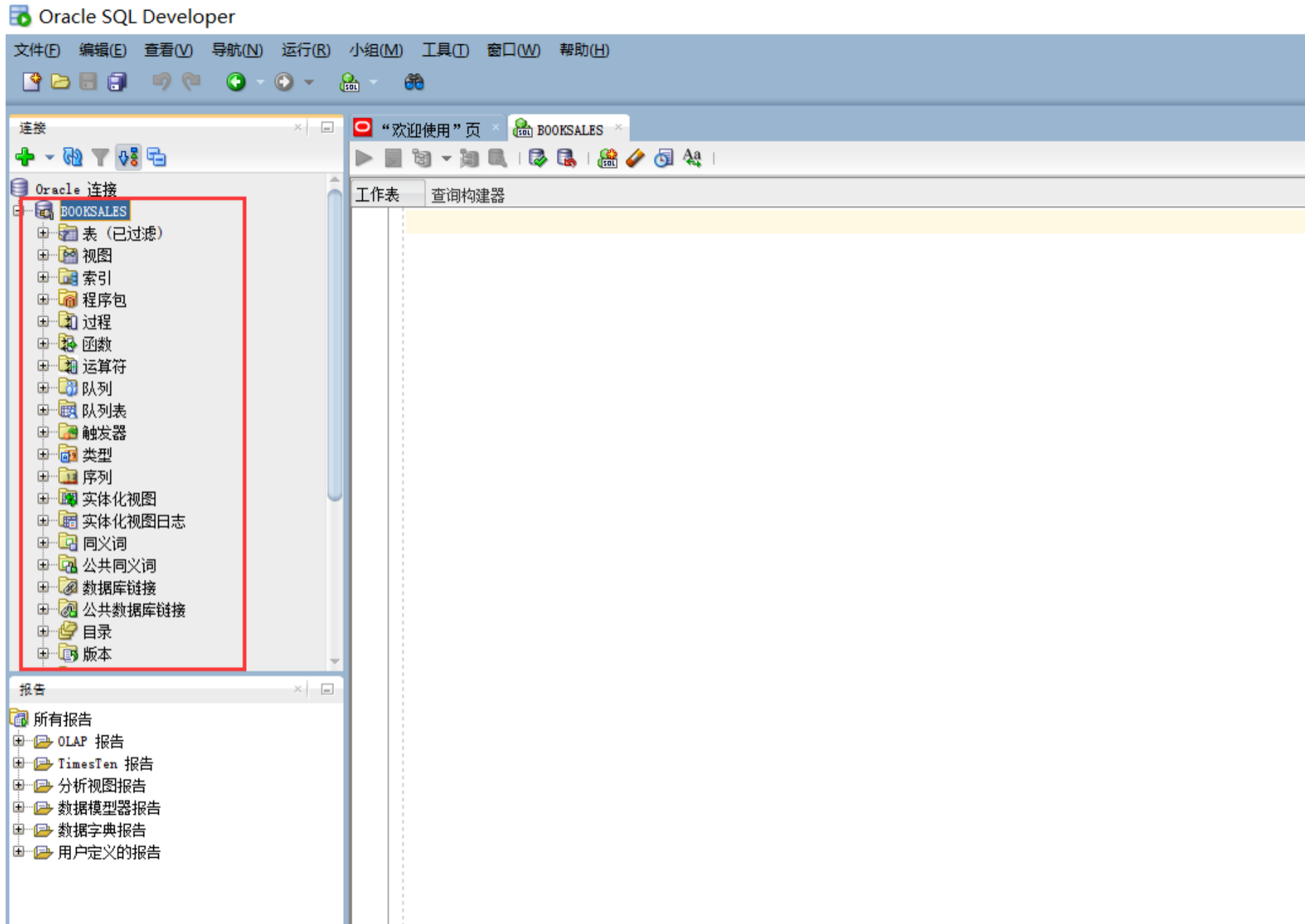Click the Collapse All icon in connections panel
1305x924 pixels.
pyautogui.click(x=156, y=157)
